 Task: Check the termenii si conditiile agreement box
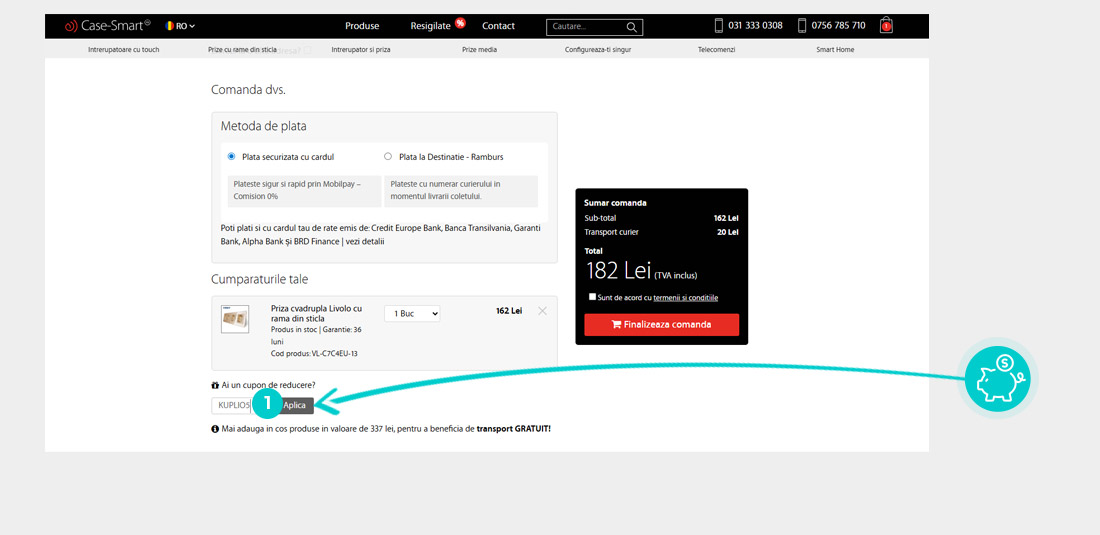click(x=592, y=297)
